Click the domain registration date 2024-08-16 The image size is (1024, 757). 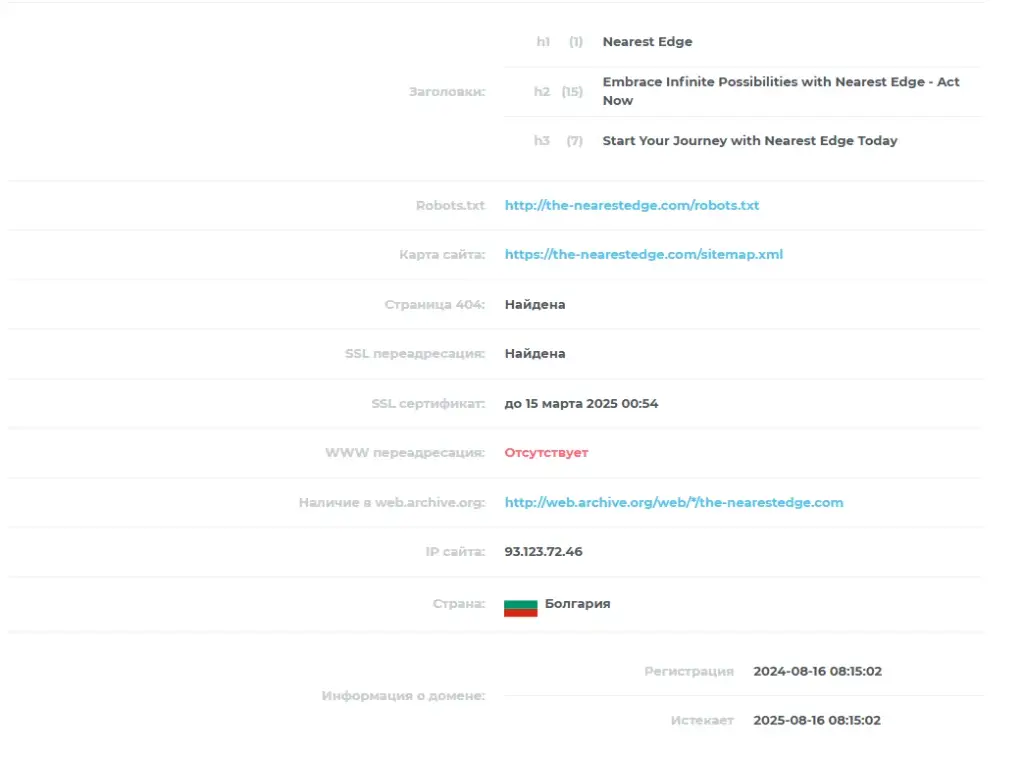pos(818,671)
